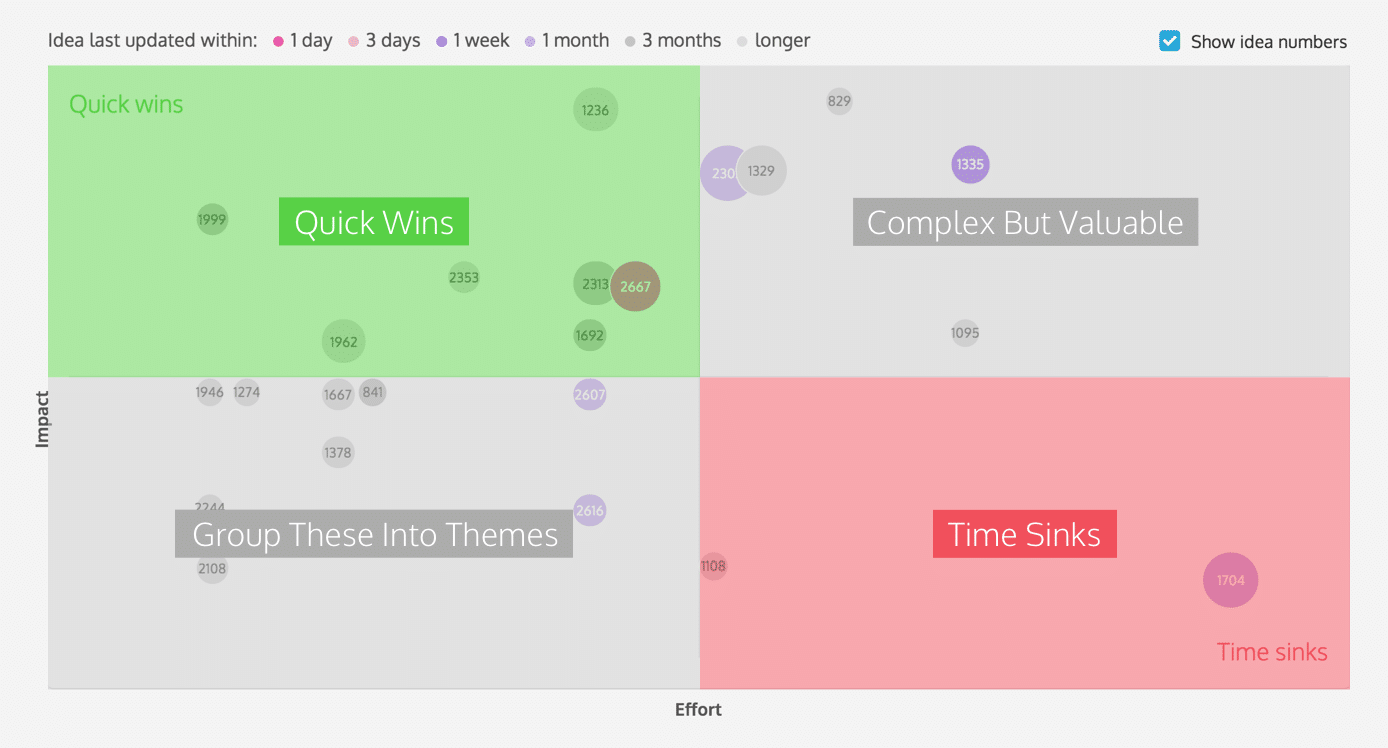Image resolution: width=1388 pixels, height=748 pixels.
Task: Select idea bubble 1108
Action: point(713,567)
